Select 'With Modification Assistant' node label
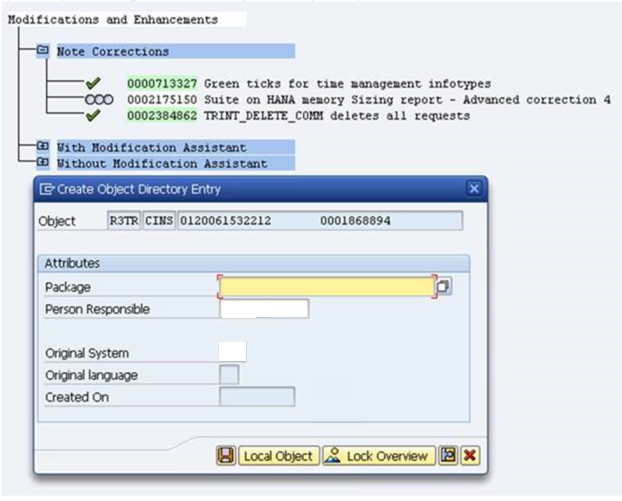 152,148
